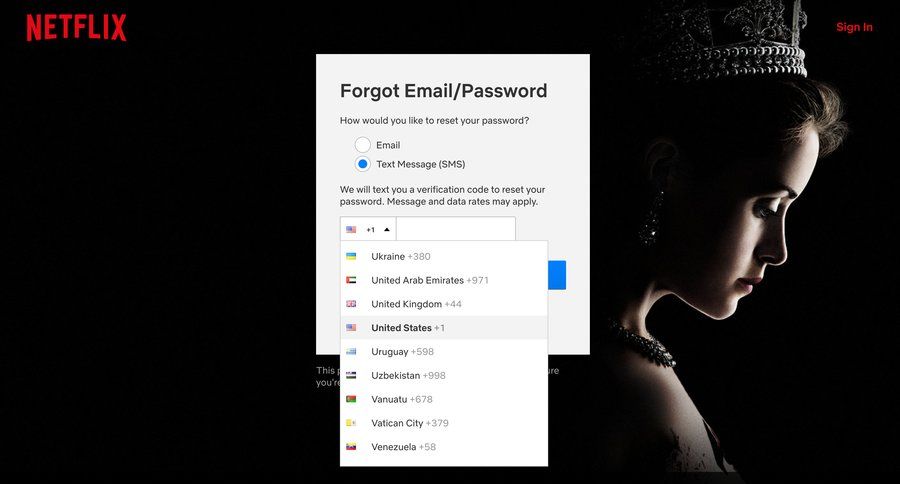The image size is (900, 484).
Task: Click the Vatican City flag icon
Action: point(351,423)
